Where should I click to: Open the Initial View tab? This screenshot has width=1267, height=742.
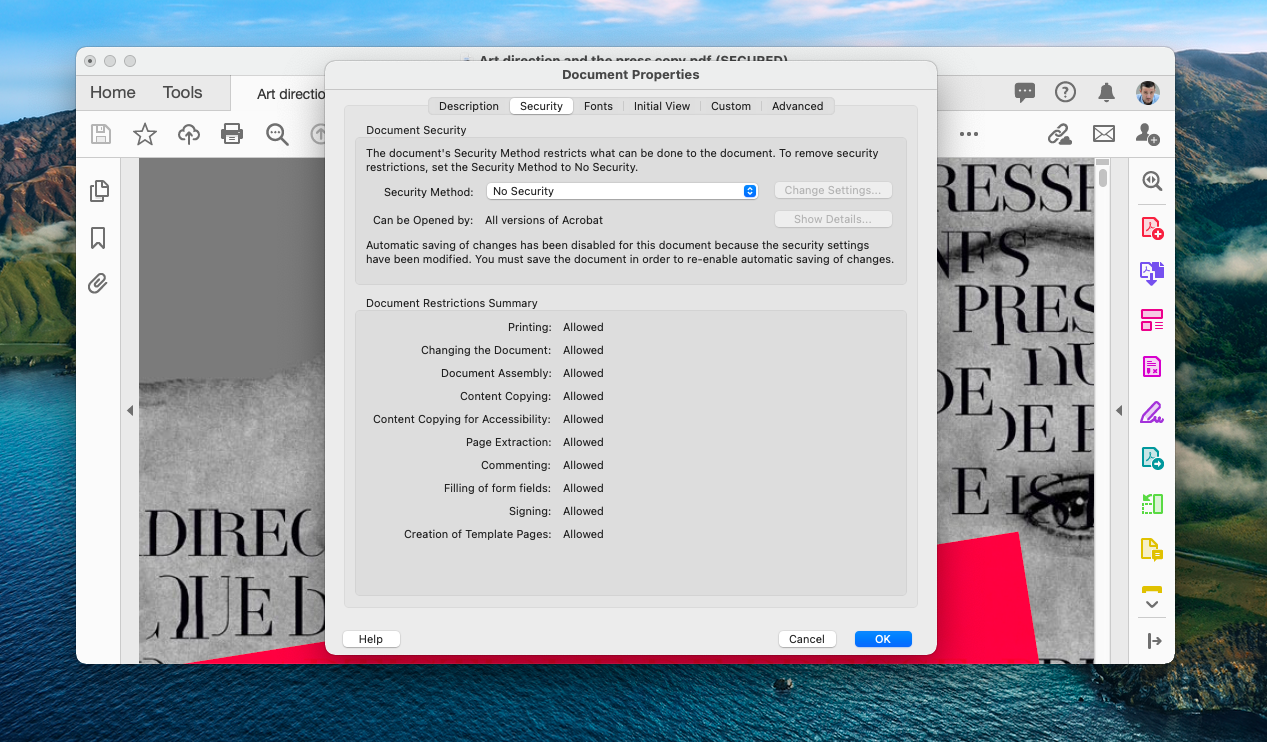click(x=662, y=106)
